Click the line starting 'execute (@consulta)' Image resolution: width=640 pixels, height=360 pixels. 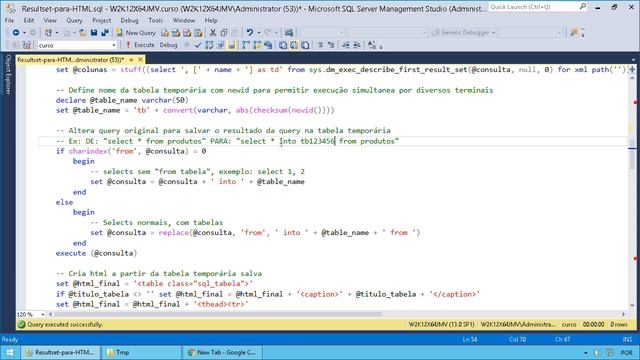96,253
